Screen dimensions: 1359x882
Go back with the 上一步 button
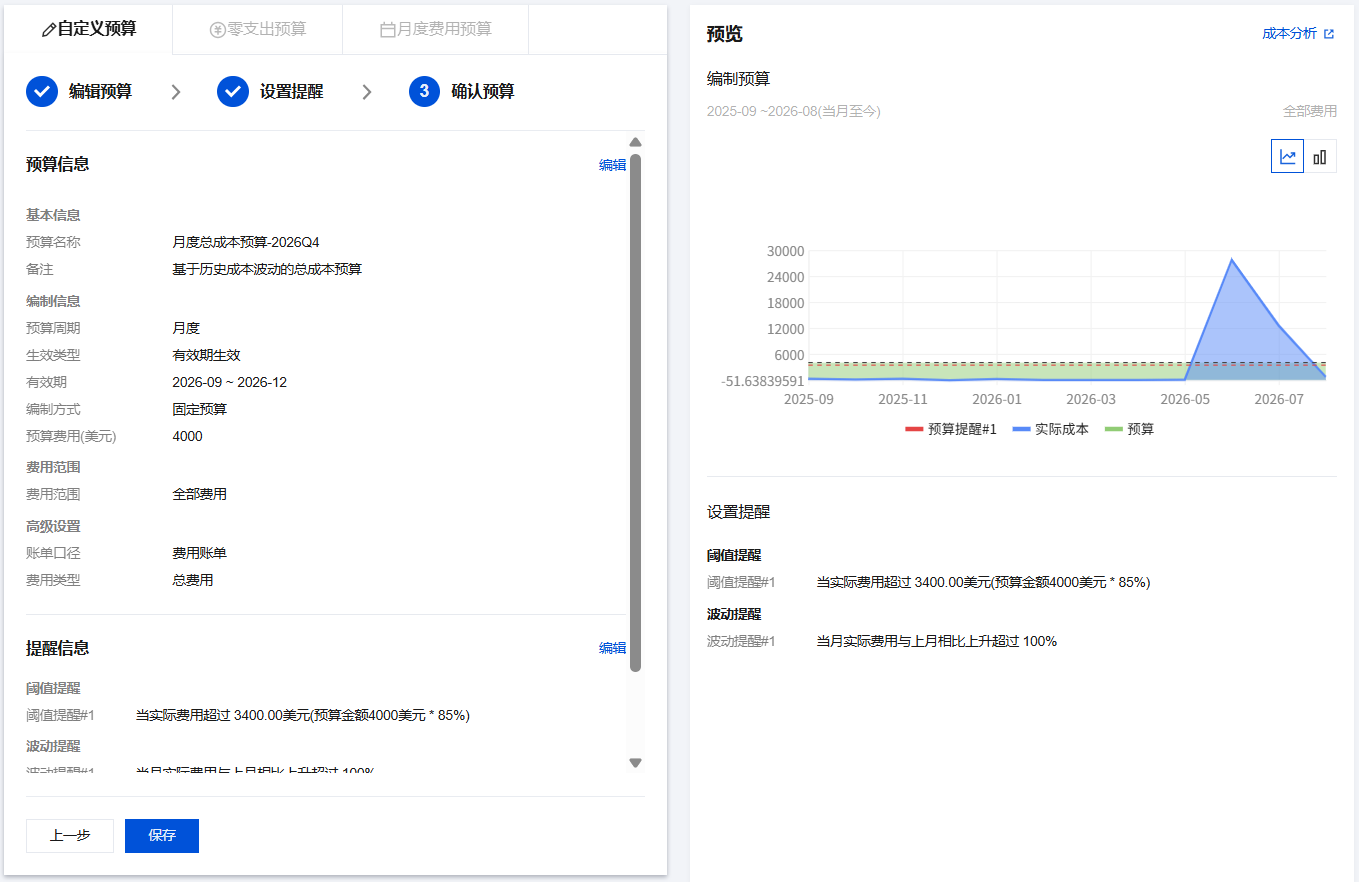pos(70,836)
